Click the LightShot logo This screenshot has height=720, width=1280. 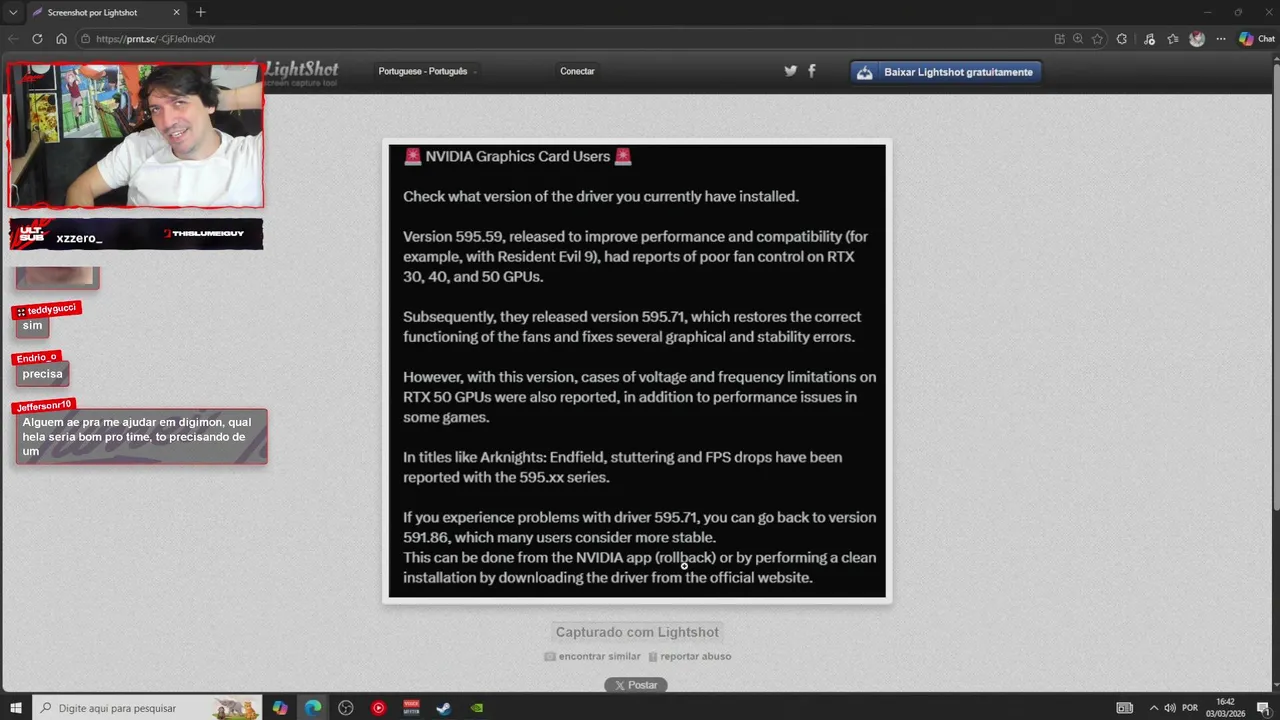click(301, 73)
